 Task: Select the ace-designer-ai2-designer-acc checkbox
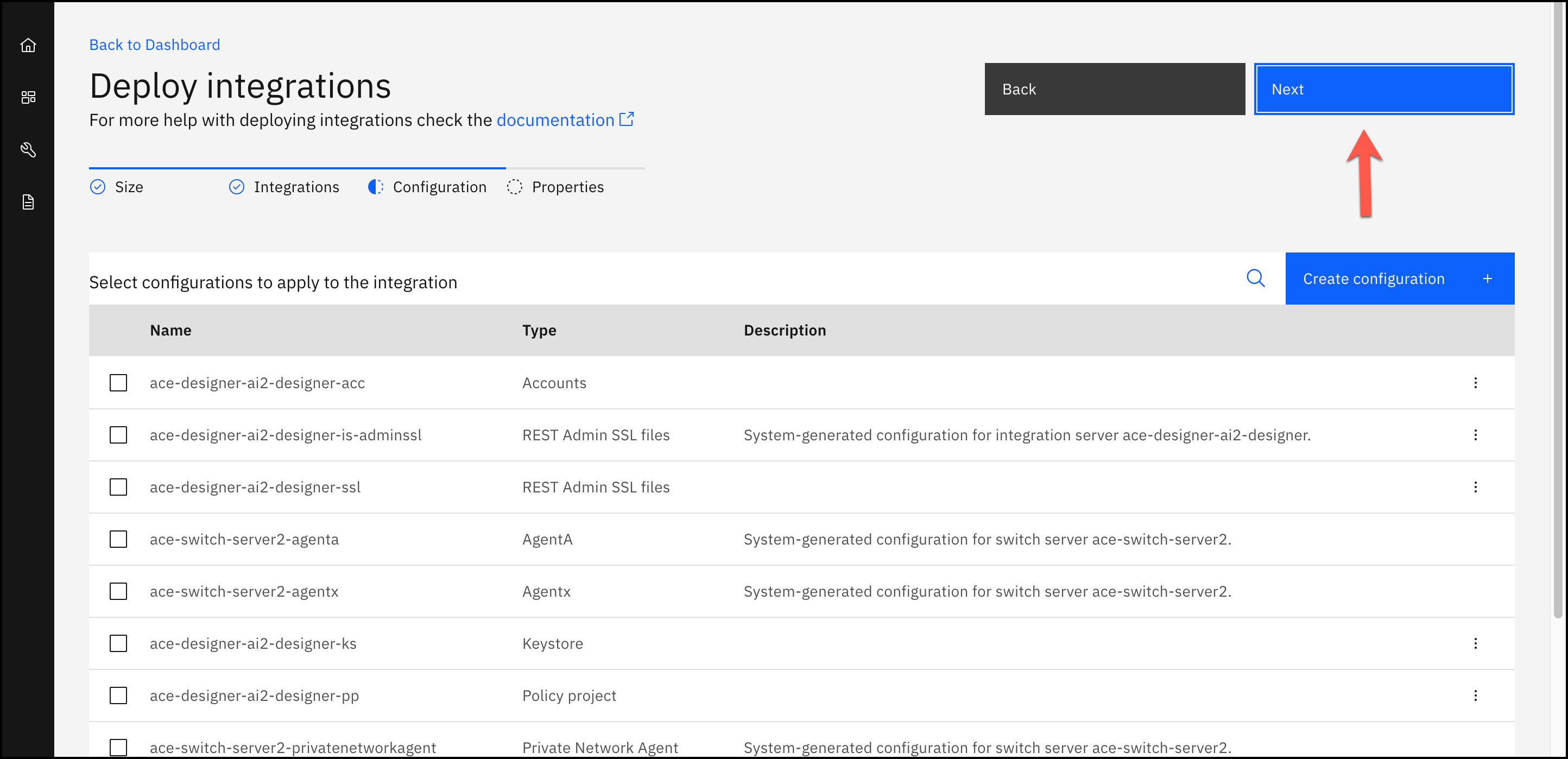(x=118, y=383)
